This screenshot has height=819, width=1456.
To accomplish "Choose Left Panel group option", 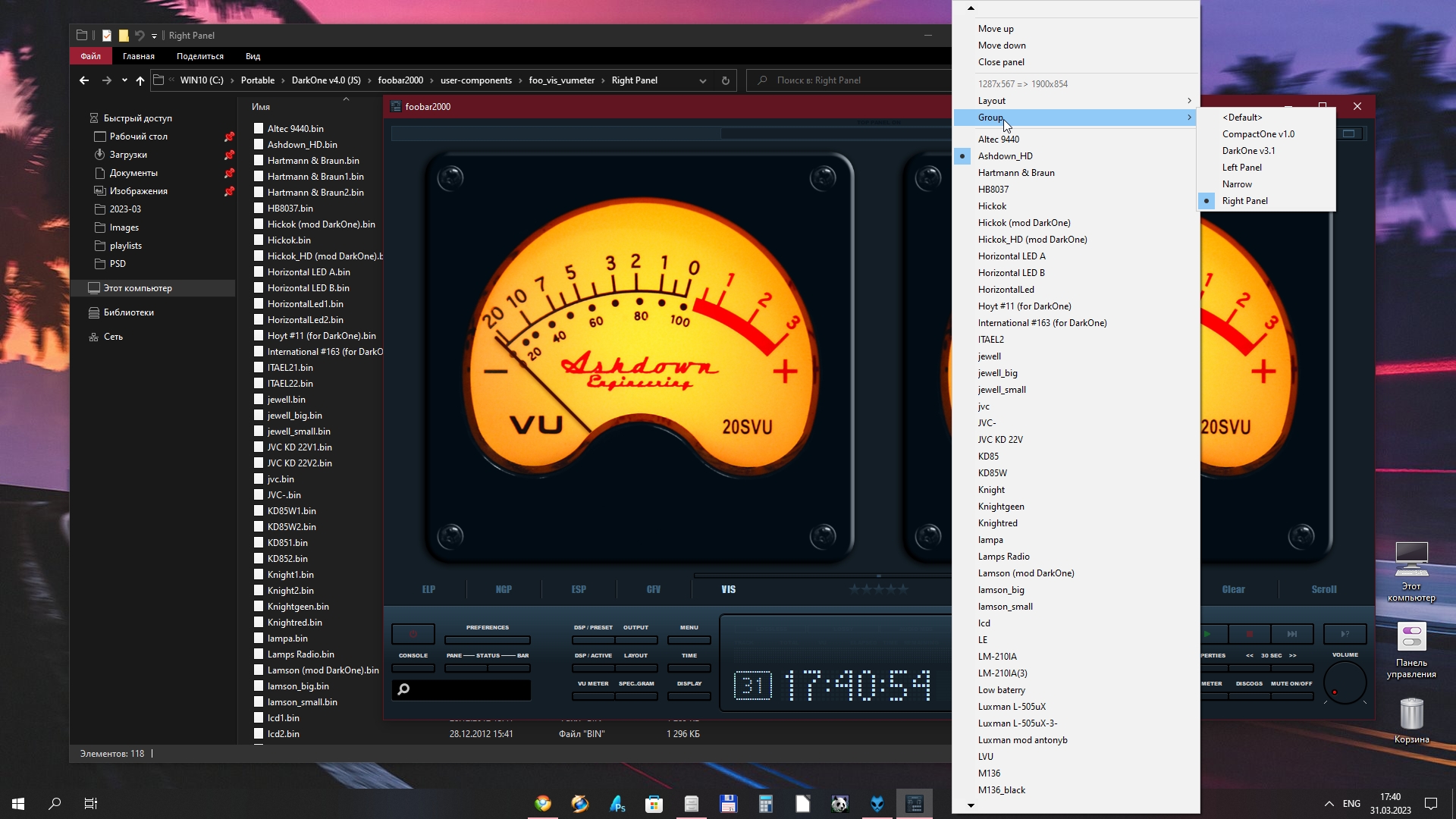I will [x=1241, y=168].
